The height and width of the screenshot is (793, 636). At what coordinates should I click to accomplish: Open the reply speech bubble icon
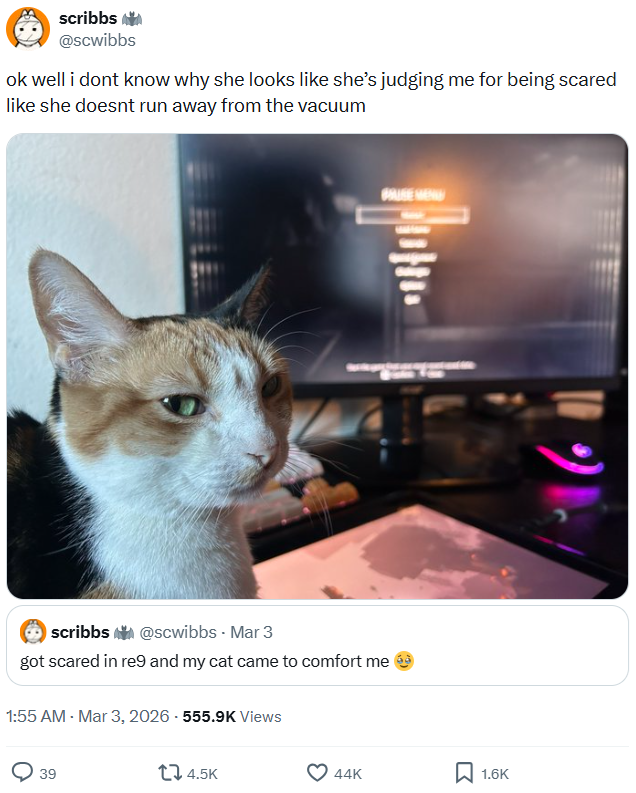pos(22,773)
